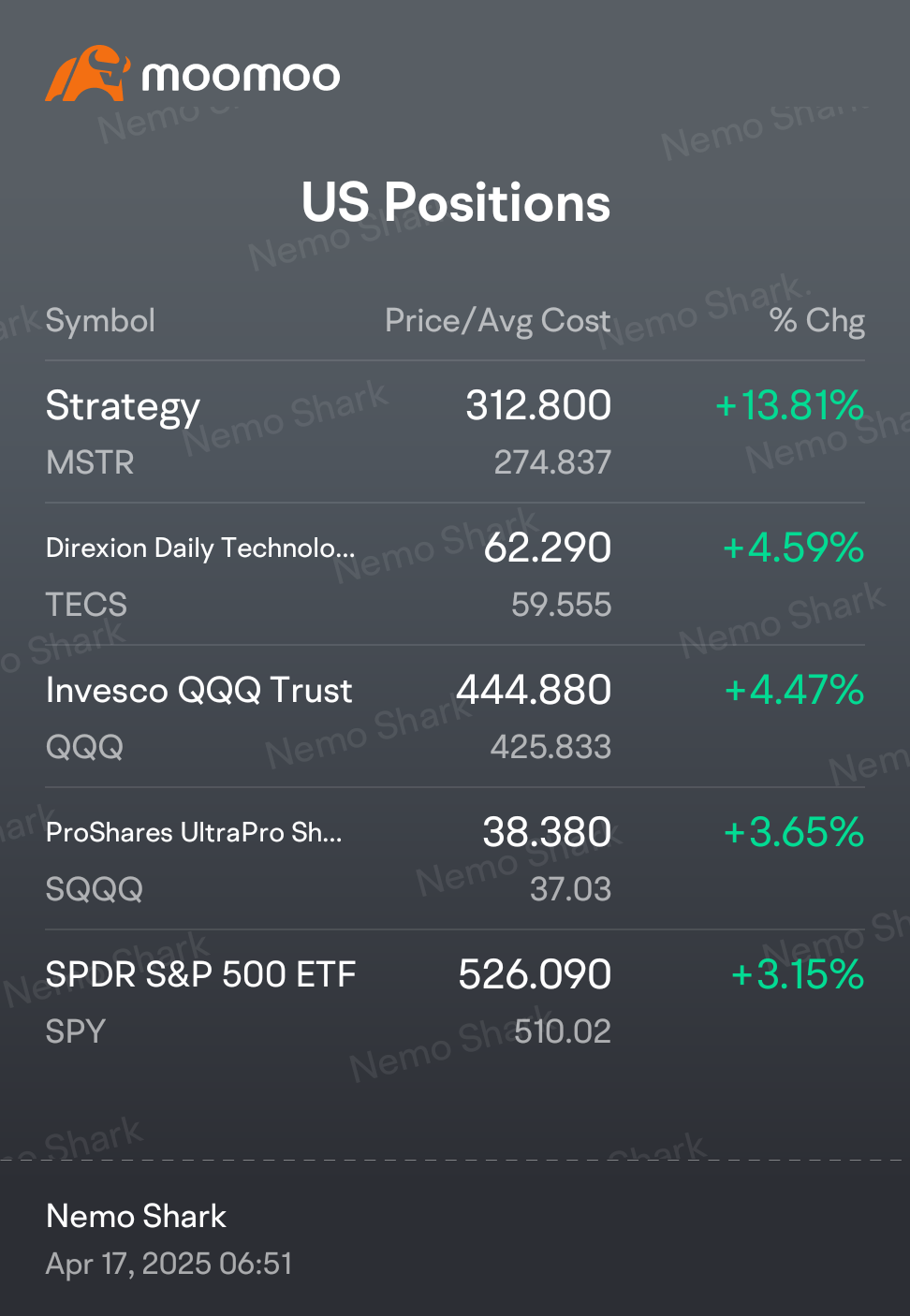Select the US Positions title

pyautogui.click(x=455, y=202)
